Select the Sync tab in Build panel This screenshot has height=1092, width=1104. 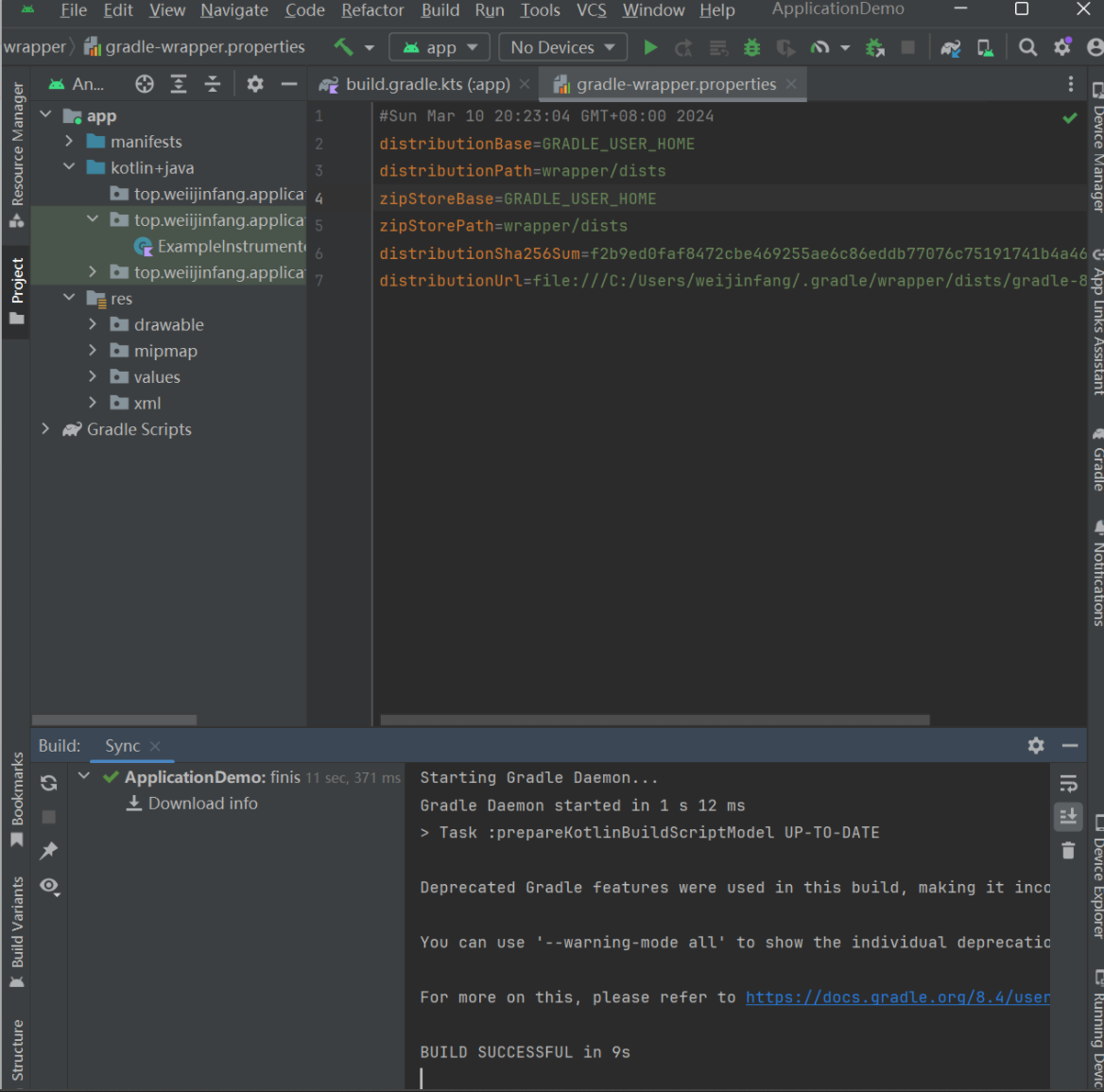[123, 746]
